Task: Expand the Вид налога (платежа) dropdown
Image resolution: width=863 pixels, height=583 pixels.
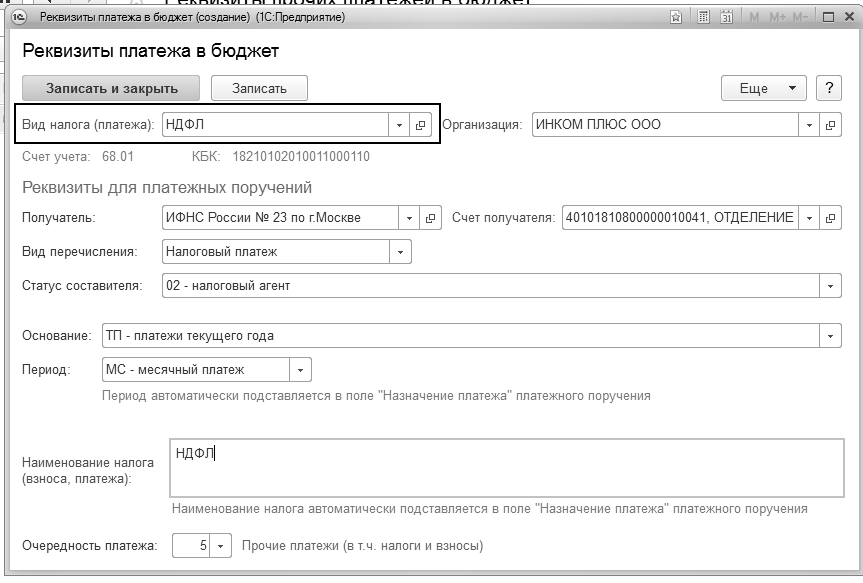Action: pos(399,125)
